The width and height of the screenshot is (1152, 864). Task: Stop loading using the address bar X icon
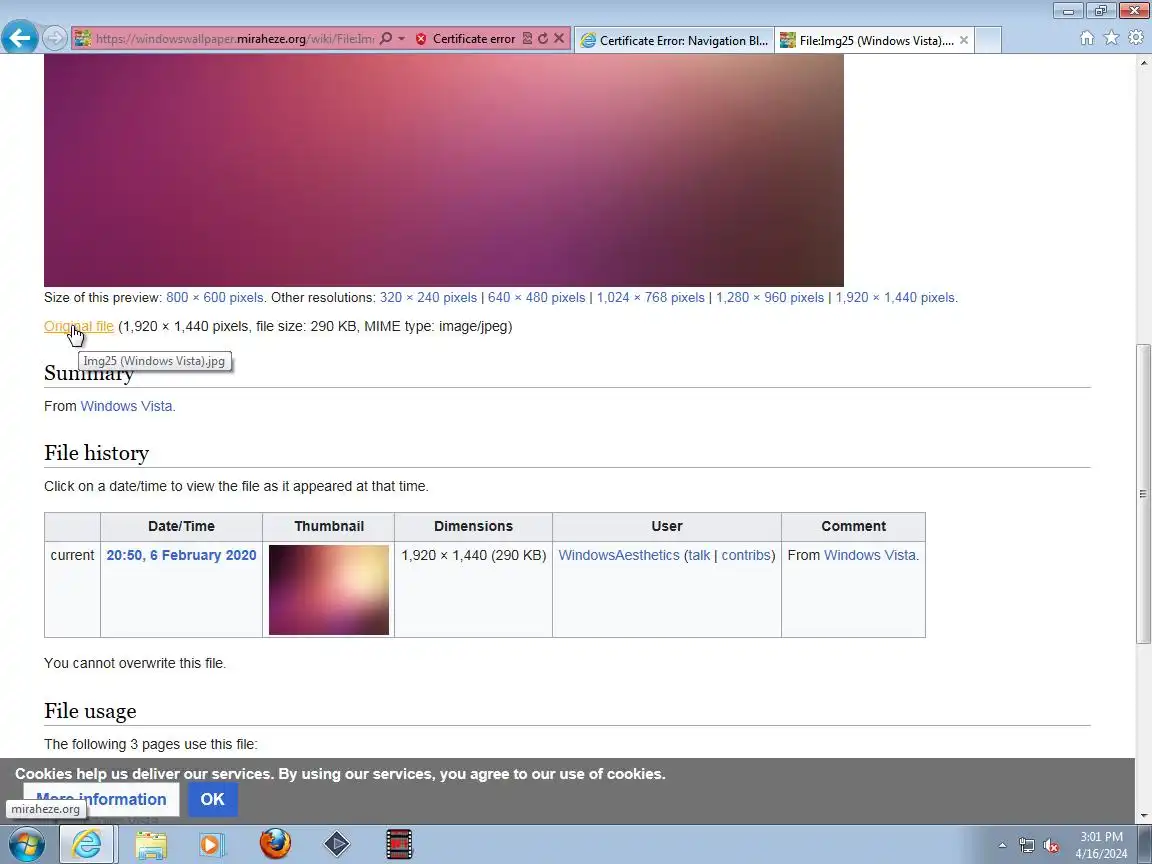coord(559,38)
